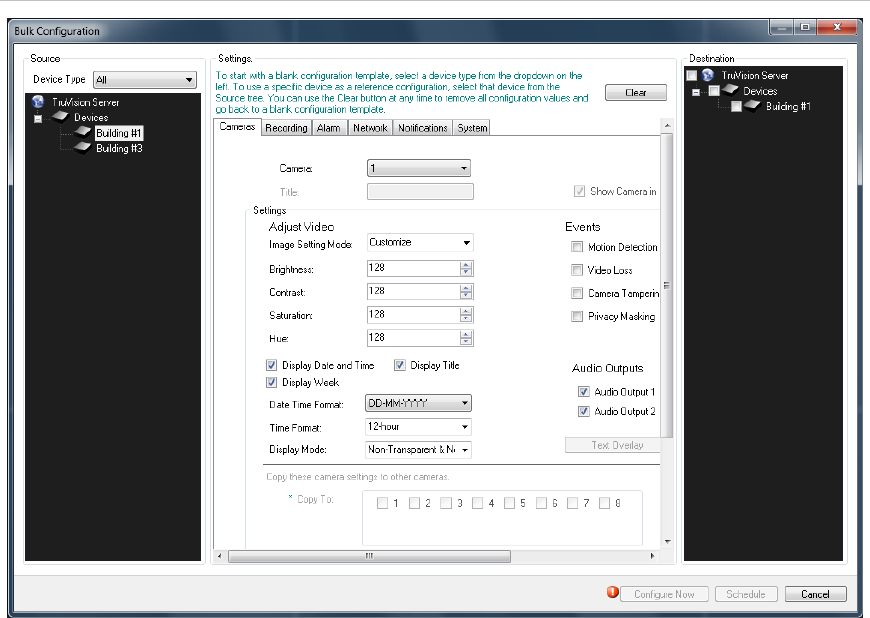Viewport: 870px width, 618px height.
Task: Click the Title text field
Action: coord(420,191)
